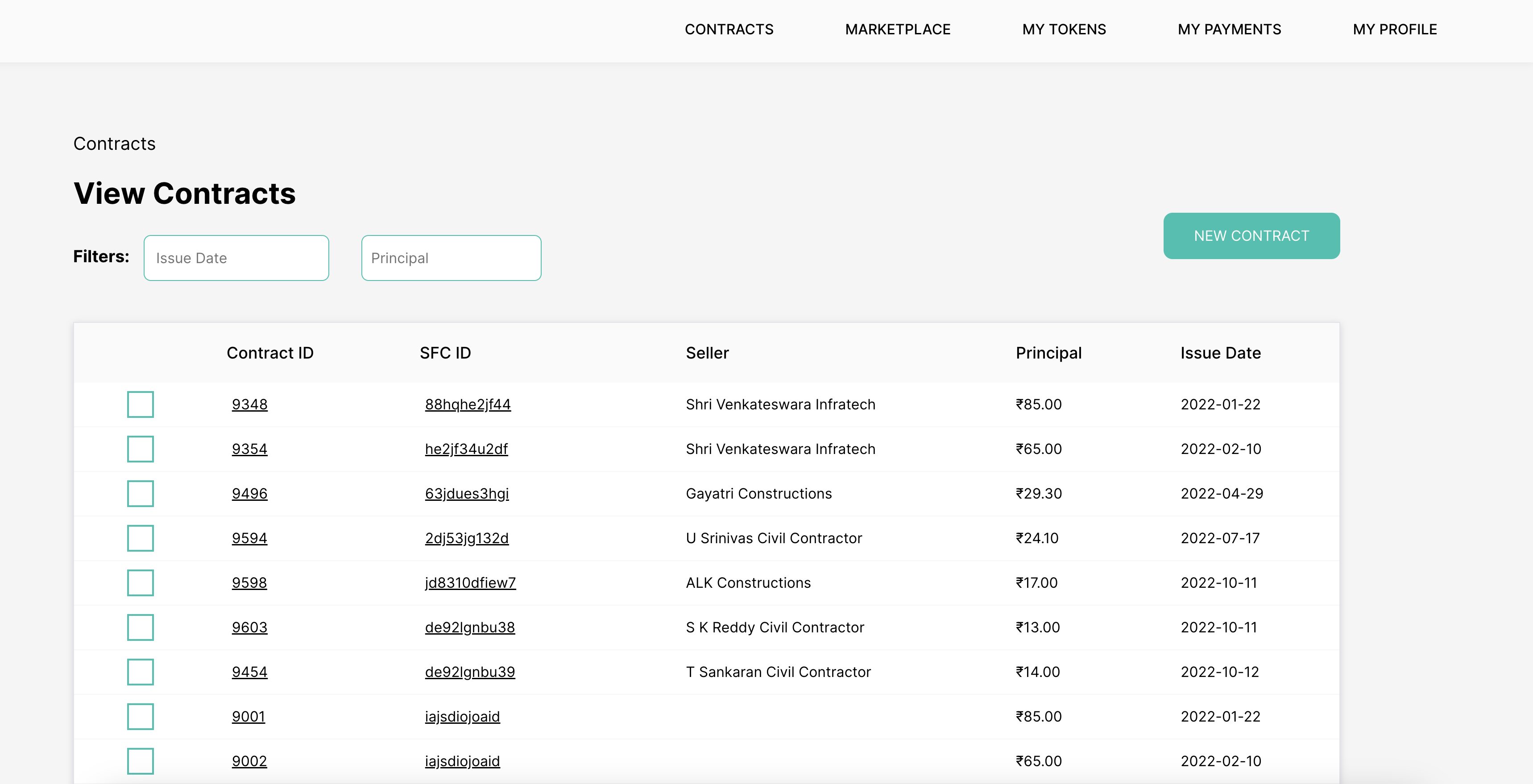The image size is (1533, 784).
Task: Click seller S K Reddy Civil Contractor
Action: (775, 627)
